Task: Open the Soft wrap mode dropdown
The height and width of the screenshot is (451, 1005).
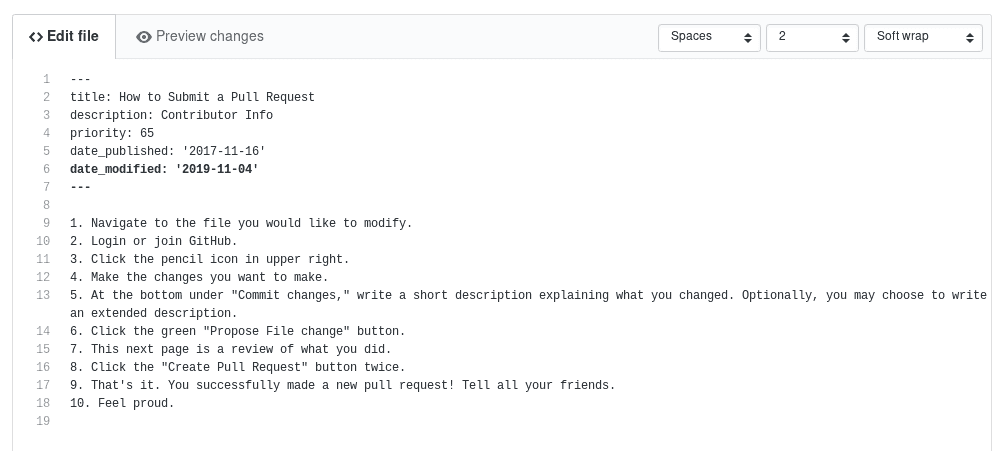Action: [923, 38]
